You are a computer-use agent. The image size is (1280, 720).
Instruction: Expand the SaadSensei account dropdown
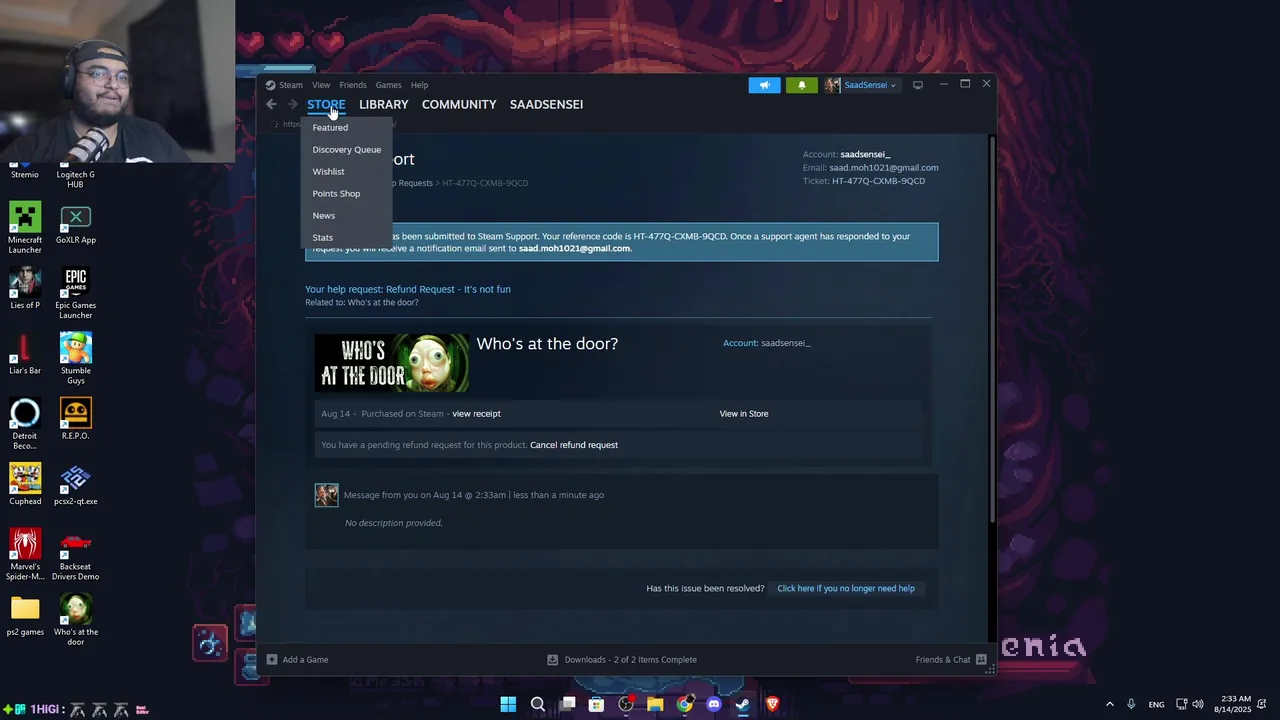(x=870, y=85)
